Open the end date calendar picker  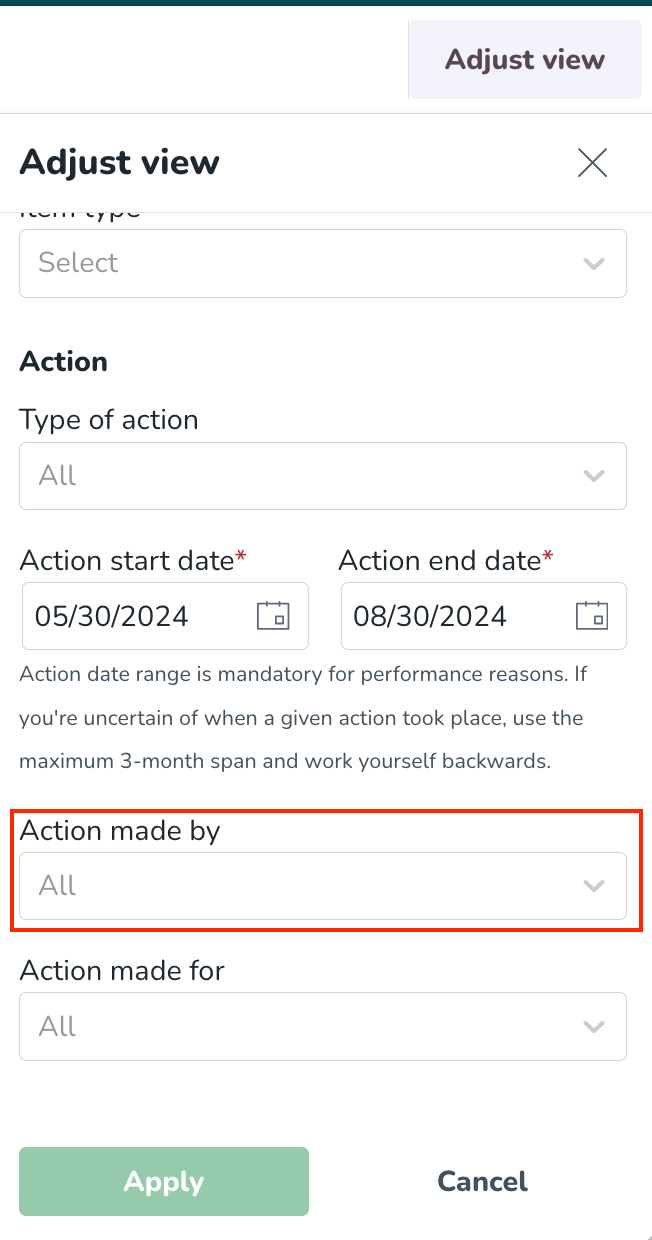[592, 615]
